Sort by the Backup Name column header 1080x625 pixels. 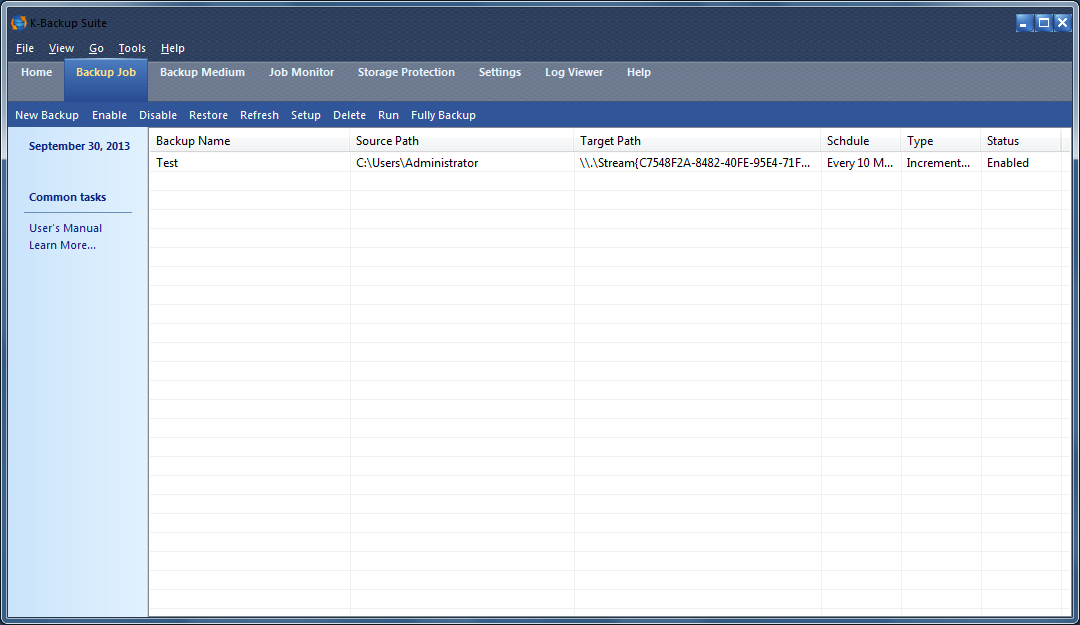[248, 141]
